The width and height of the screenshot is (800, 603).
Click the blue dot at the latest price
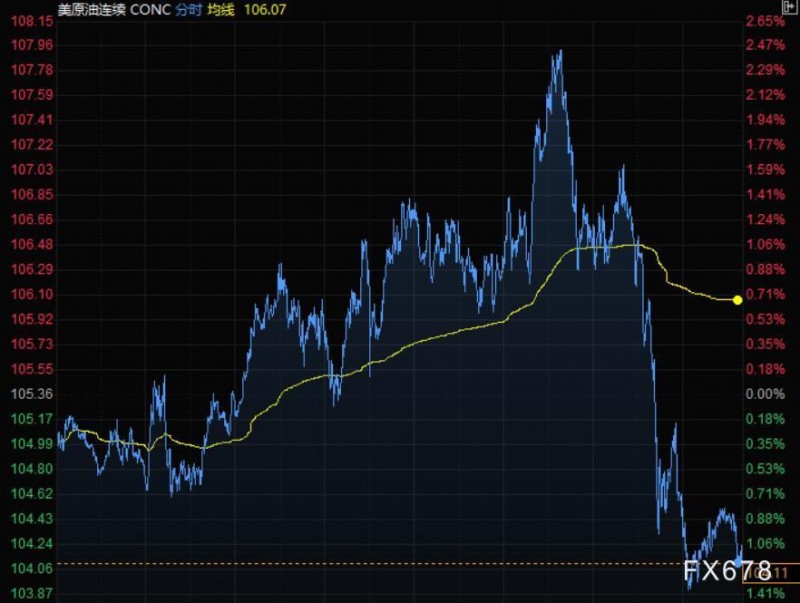(x=738, y=561)
